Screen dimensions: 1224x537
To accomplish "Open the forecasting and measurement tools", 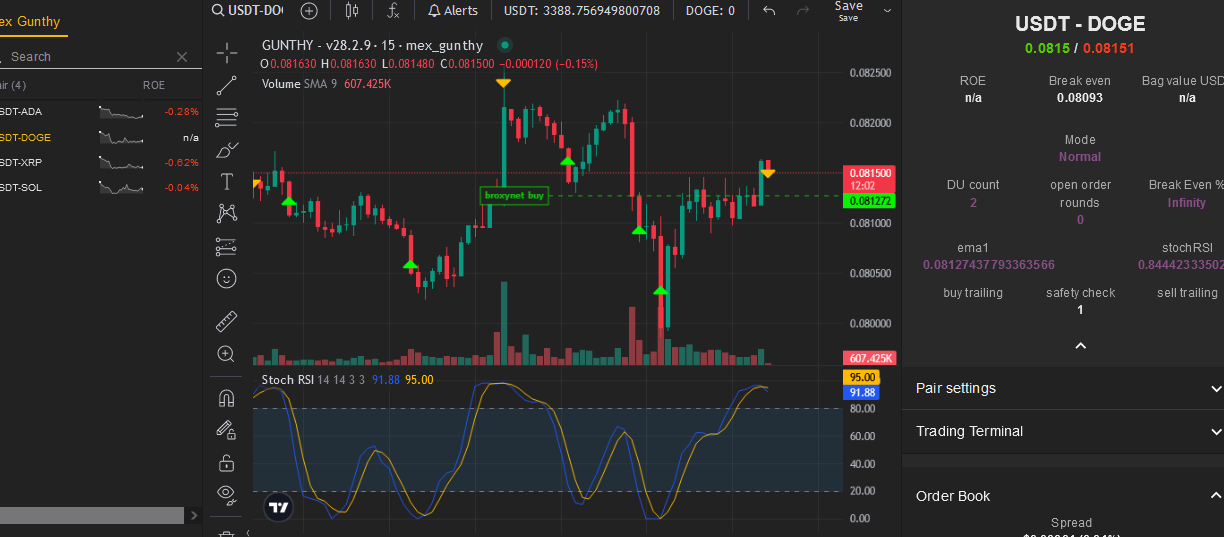I will [x=227, y=246].
